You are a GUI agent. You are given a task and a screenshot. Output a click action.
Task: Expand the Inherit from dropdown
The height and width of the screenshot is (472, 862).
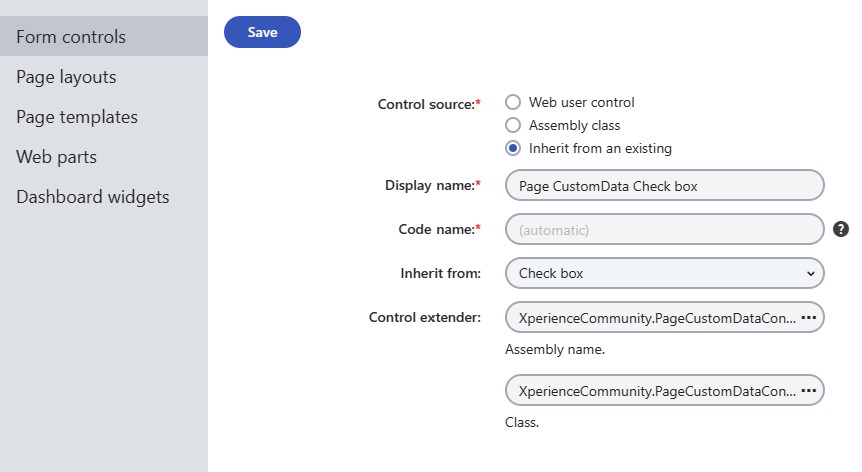point(664,273)
